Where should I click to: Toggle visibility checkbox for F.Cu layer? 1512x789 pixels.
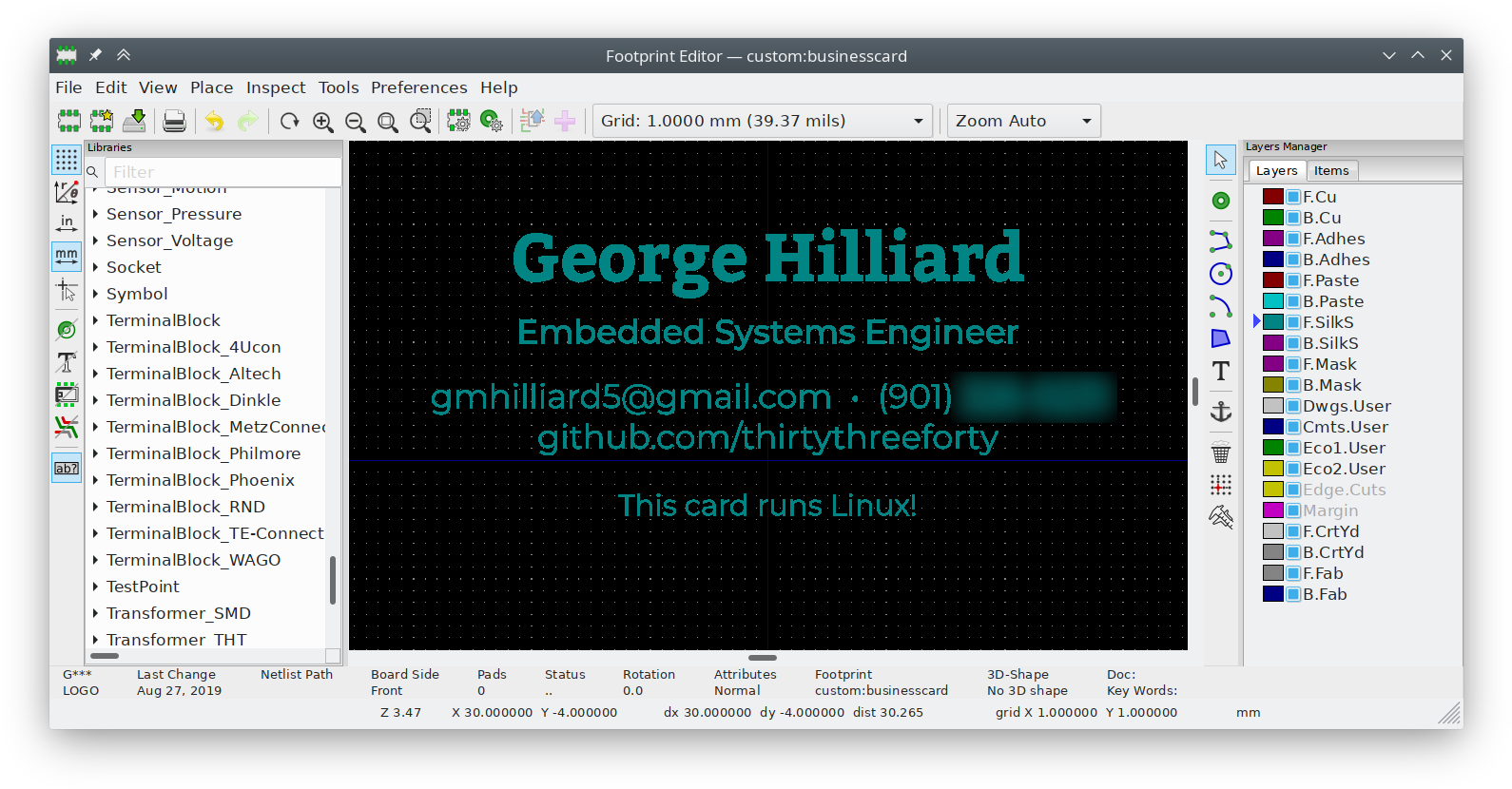(x=1293, y=197)
